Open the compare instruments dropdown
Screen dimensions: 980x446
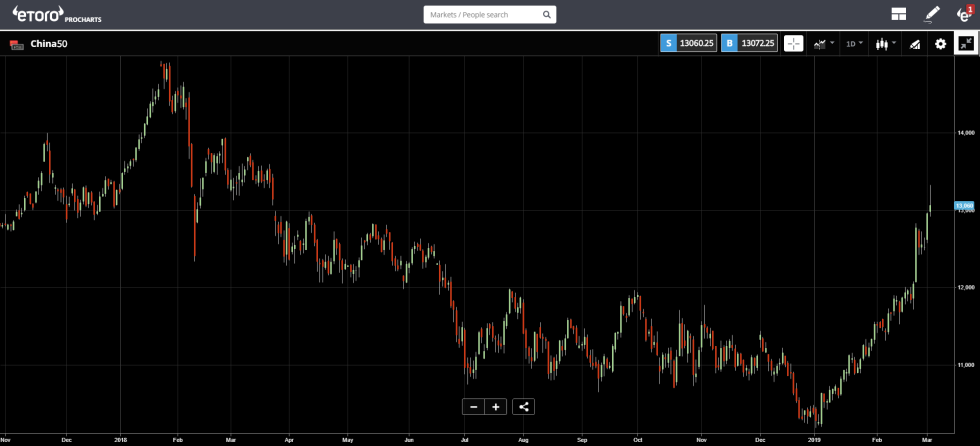pyautogui.click(x=824, y=44)
